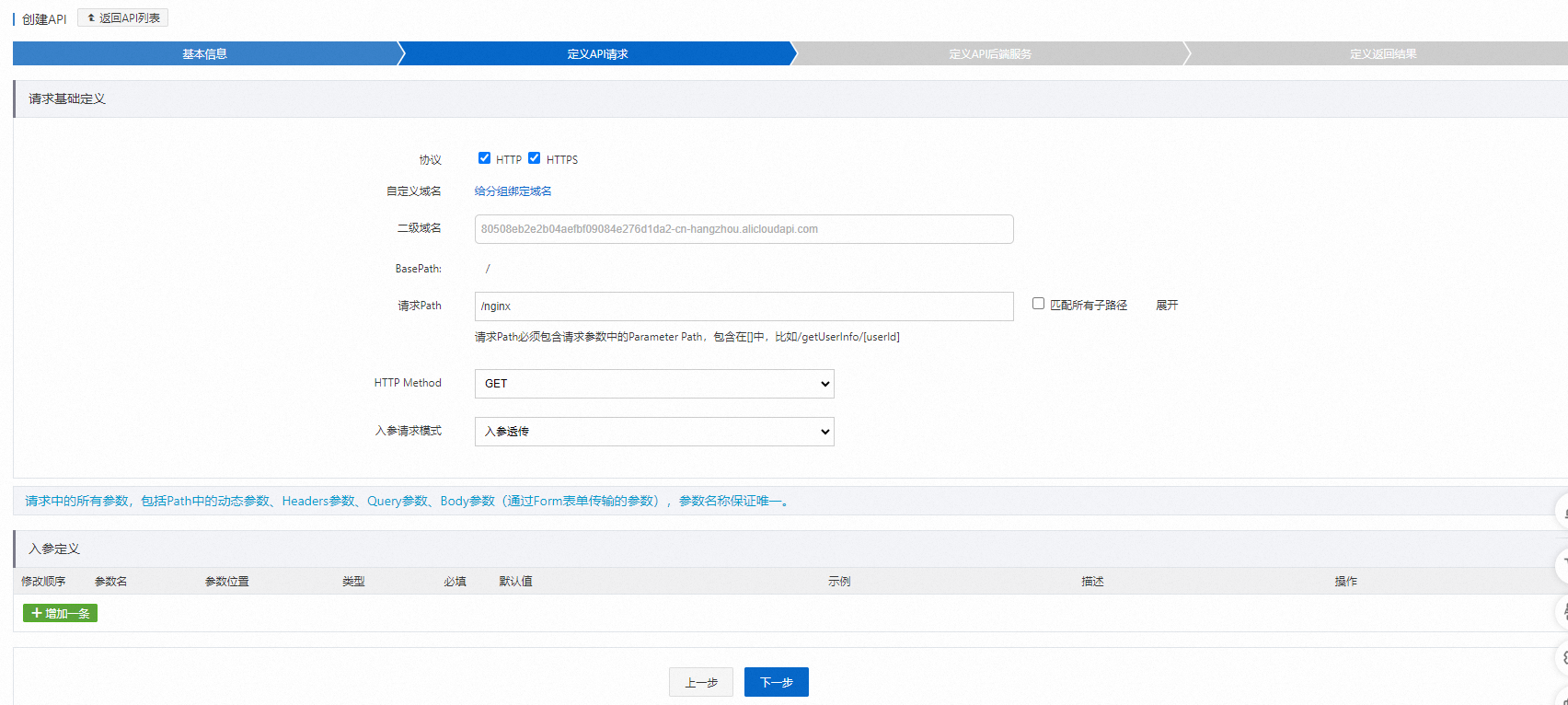Enable the 匹配所有子路径 checkbox
Image resolution: width=1568 pixels, height=705 pixels.
1038,304
